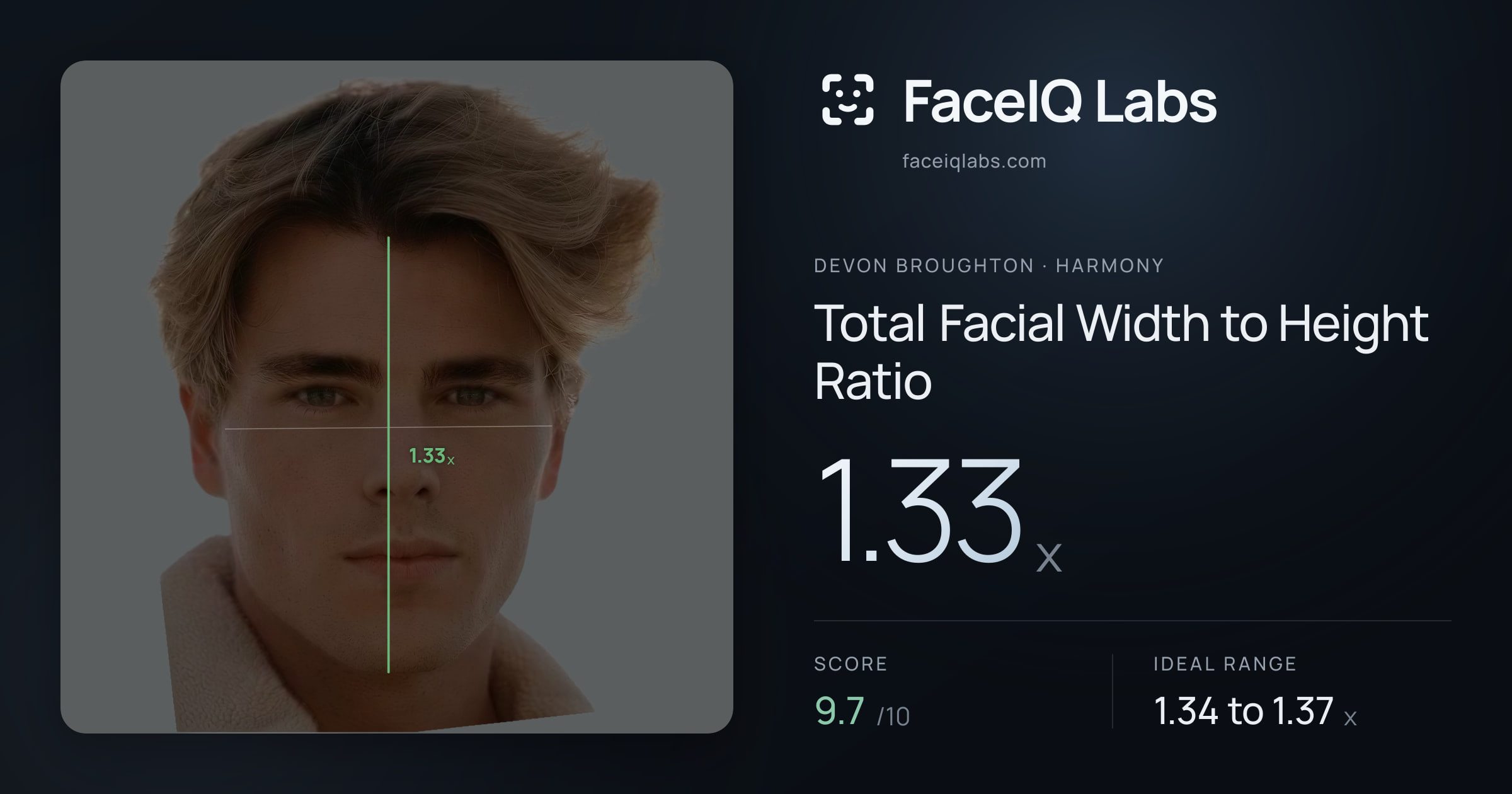Click the chin endpoint of the green height line
1512x794 pixels.
click(388, 672)
